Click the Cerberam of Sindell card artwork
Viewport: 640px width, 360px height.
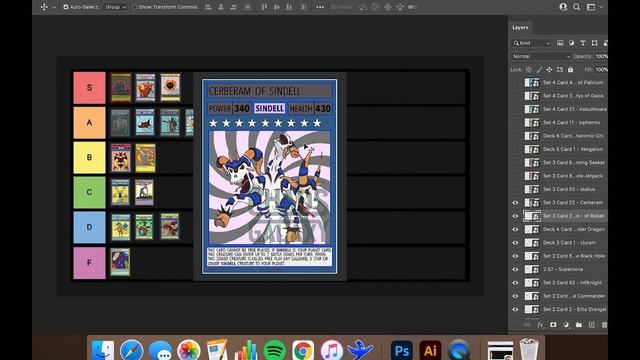coord(270,187)
